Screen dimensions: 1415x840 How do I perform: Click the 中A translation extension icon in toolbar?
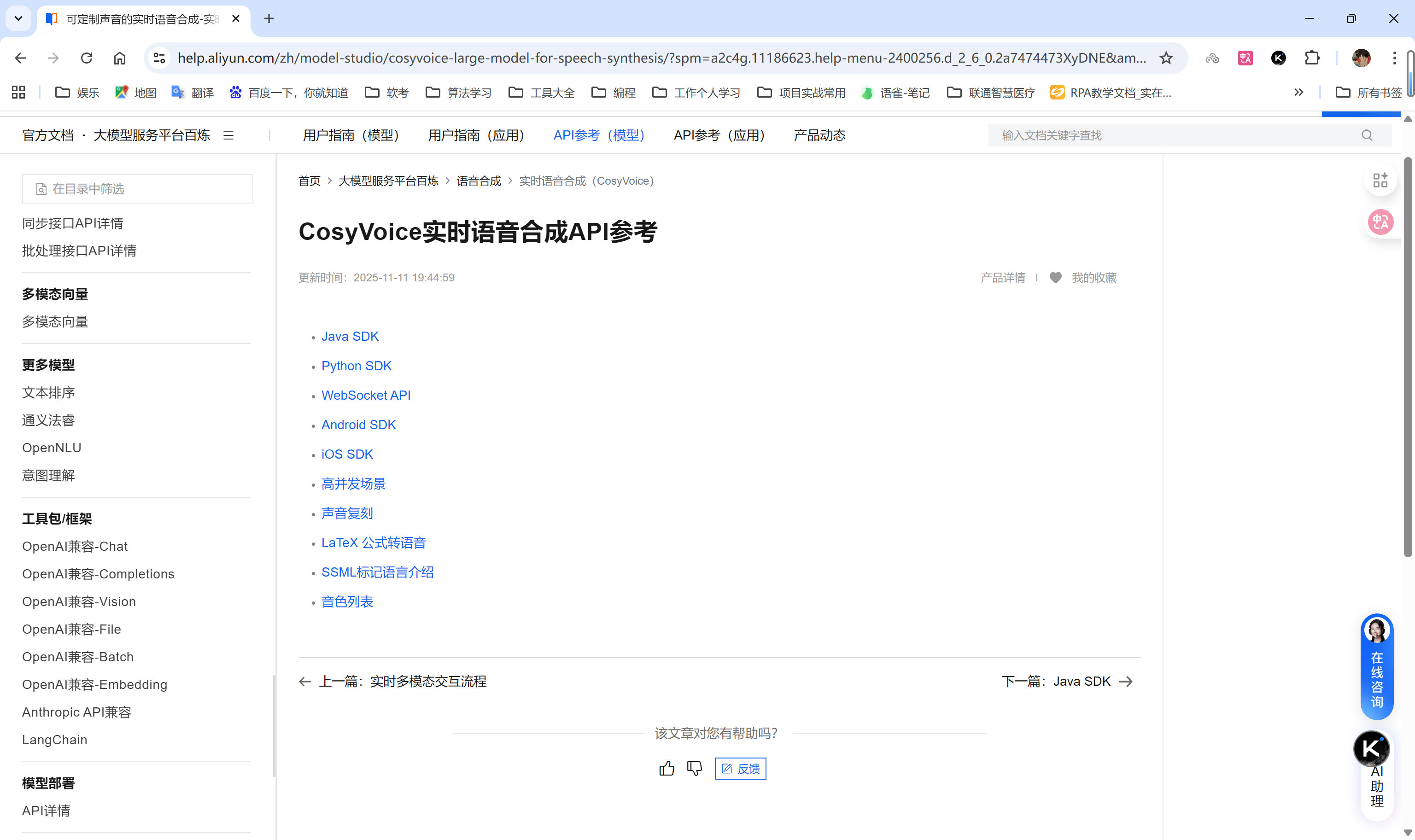[1245, 58]
